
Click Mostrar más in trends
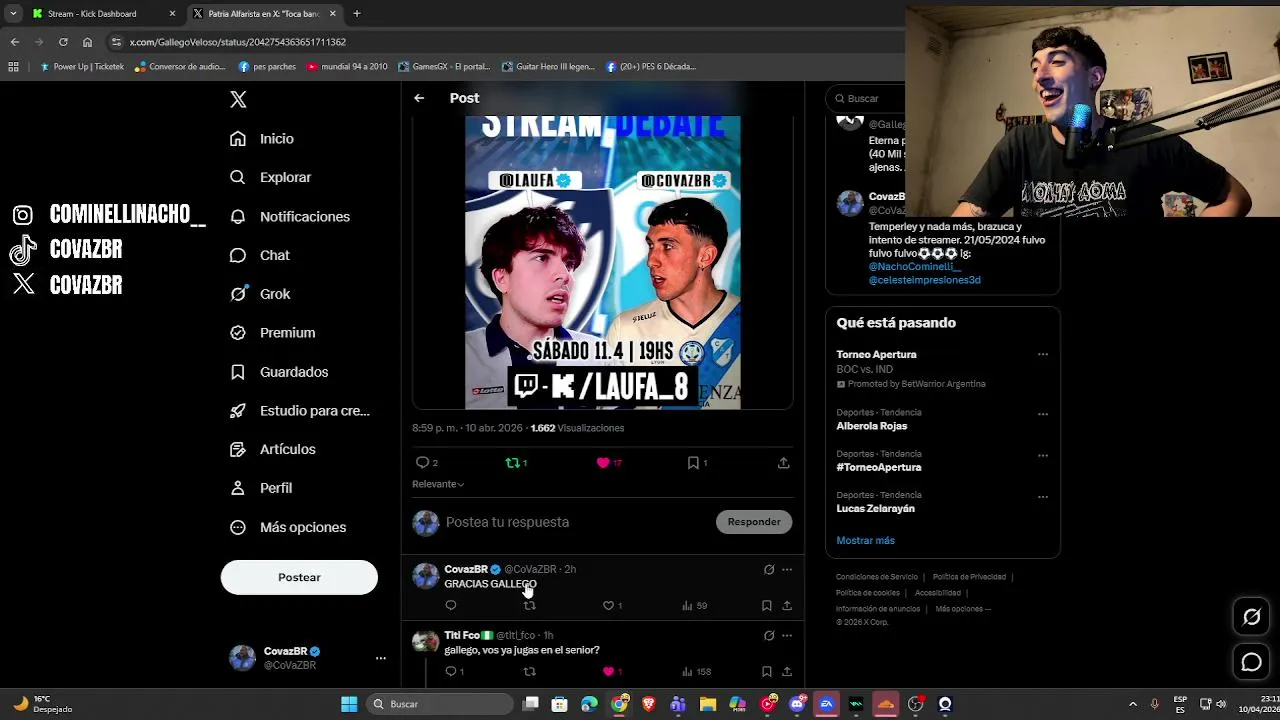tap(865, 540)
